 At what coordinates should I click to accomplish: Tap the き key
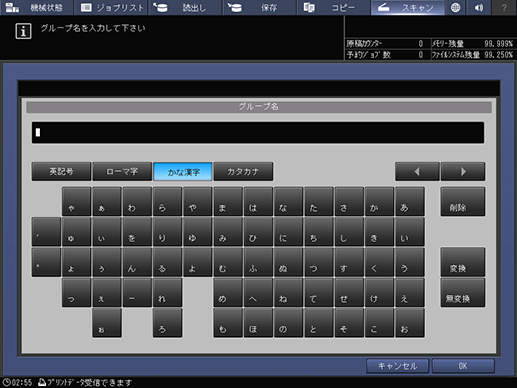click(379, 232)
